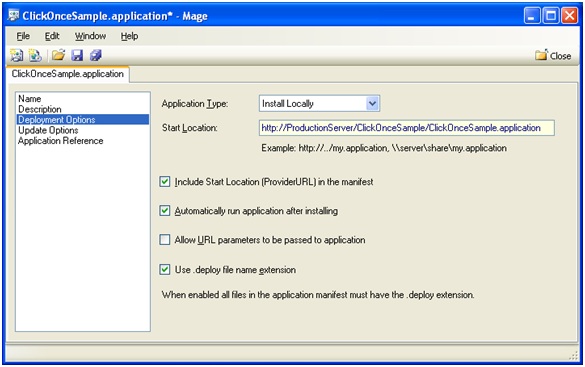
Task: Click the Close button in the toolbar
Action: [553, 56]
